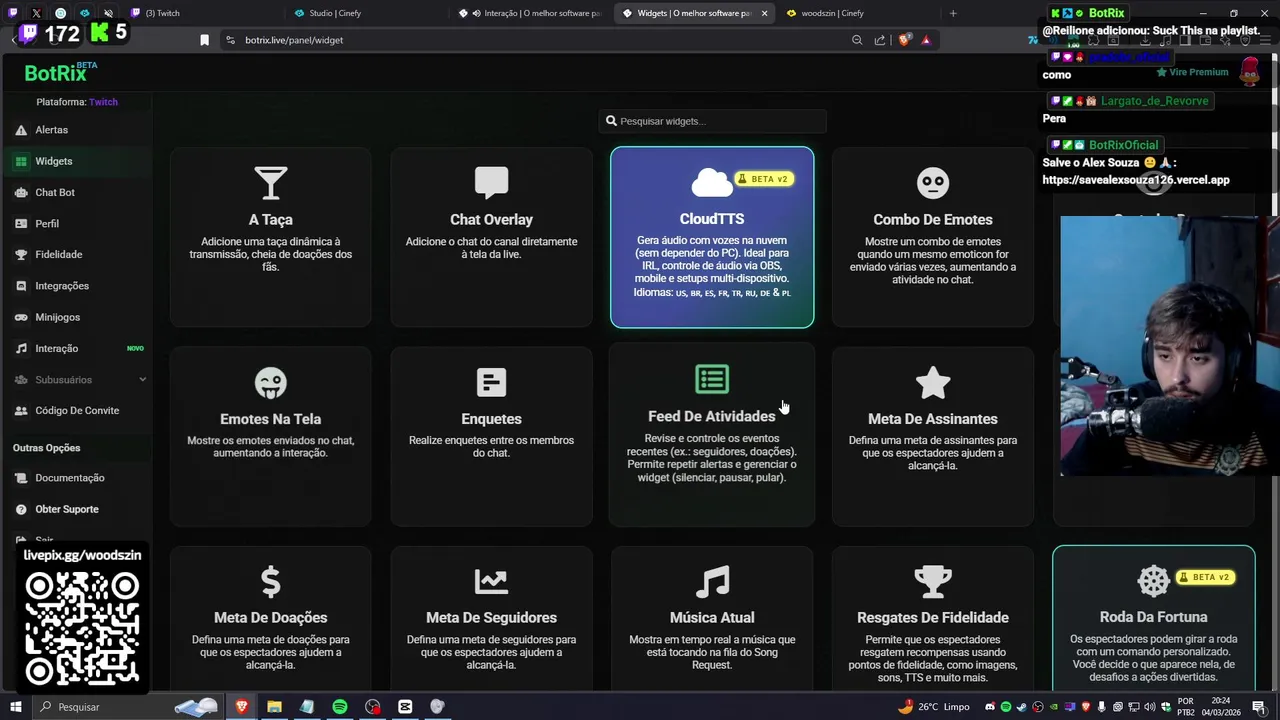Click the Combo De Emotes face icon
Image resolution: width=1280 pixels, height=720 pixels.
(933, 183)
